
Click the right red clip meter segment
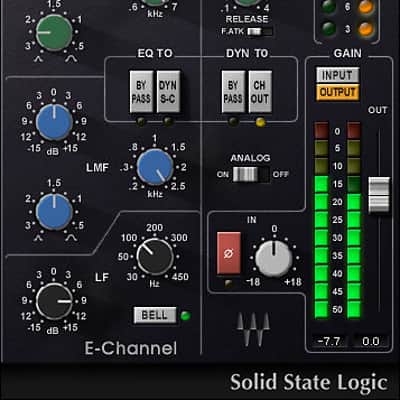click(x=354, y=130)
